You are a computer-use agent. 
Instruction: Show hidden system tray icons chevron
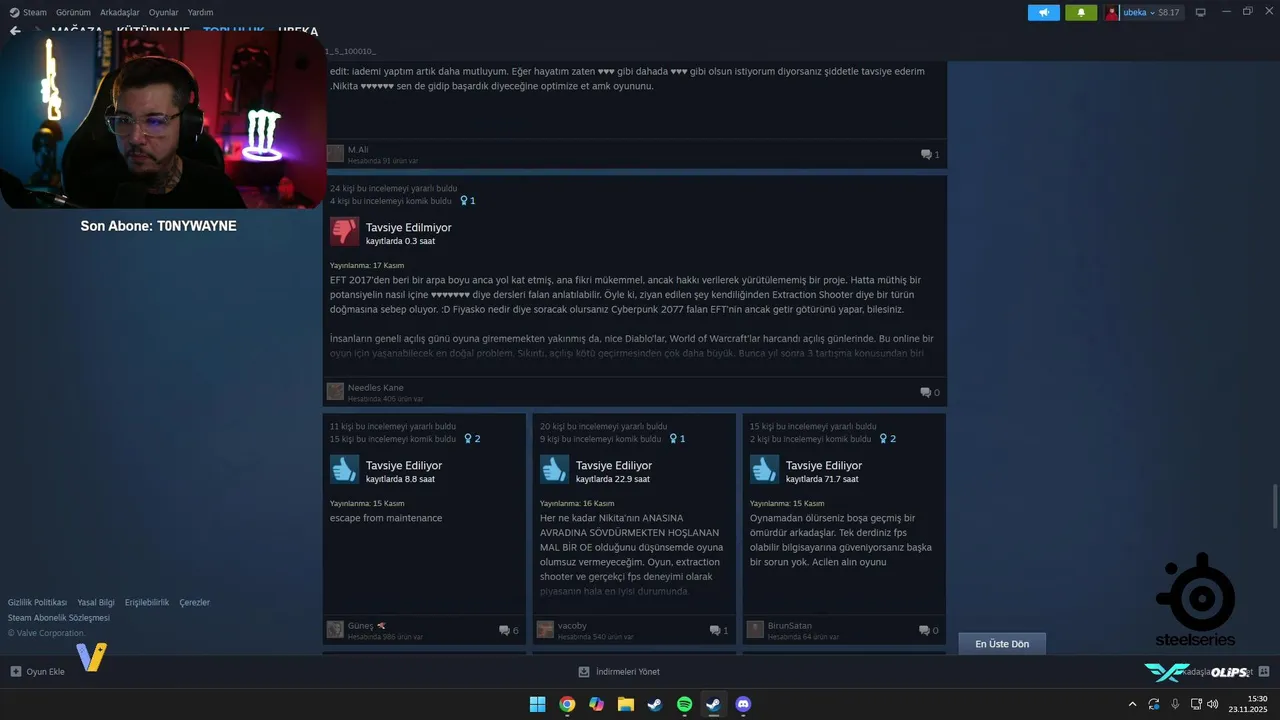pyautogui.click(x=1132, y=704)
